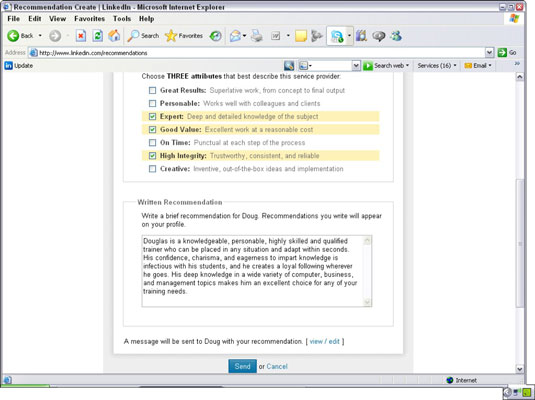
Task: Expand the address bar dropdown
Action: pos(489,53)
